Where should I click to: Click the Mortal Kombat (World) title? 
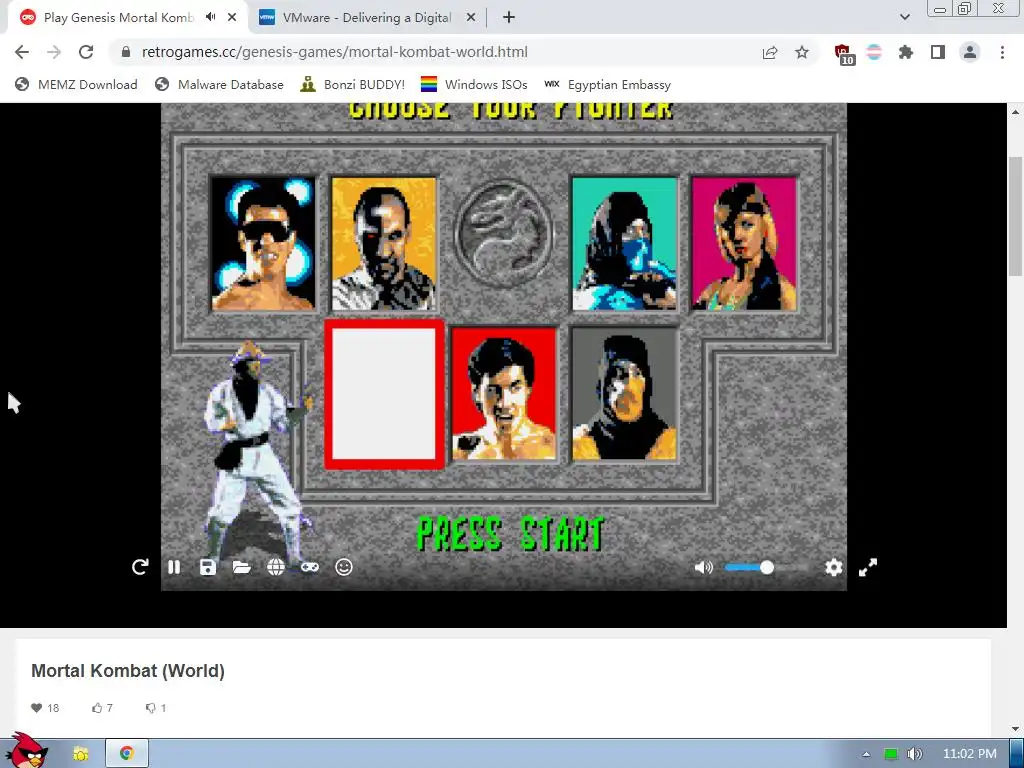128,671
